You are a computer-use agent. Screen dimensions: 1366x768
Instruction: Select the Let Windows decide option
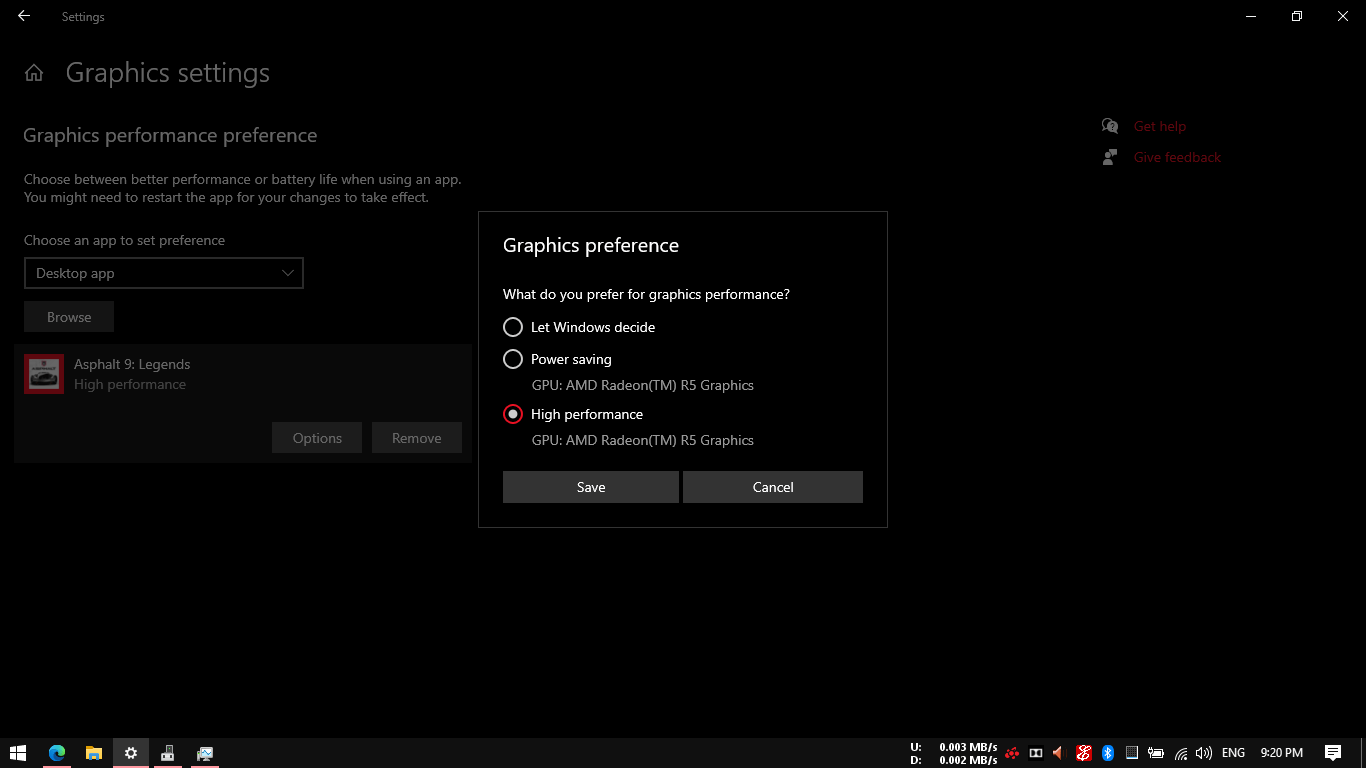click(x=513, y=327)
